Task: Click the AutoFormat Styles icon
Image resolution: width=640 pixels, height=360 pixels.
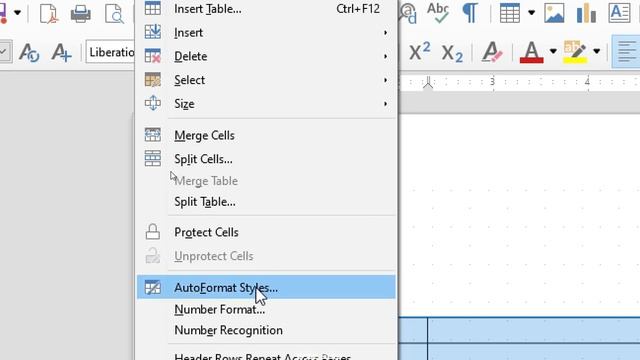Action: tap(153, 287)
